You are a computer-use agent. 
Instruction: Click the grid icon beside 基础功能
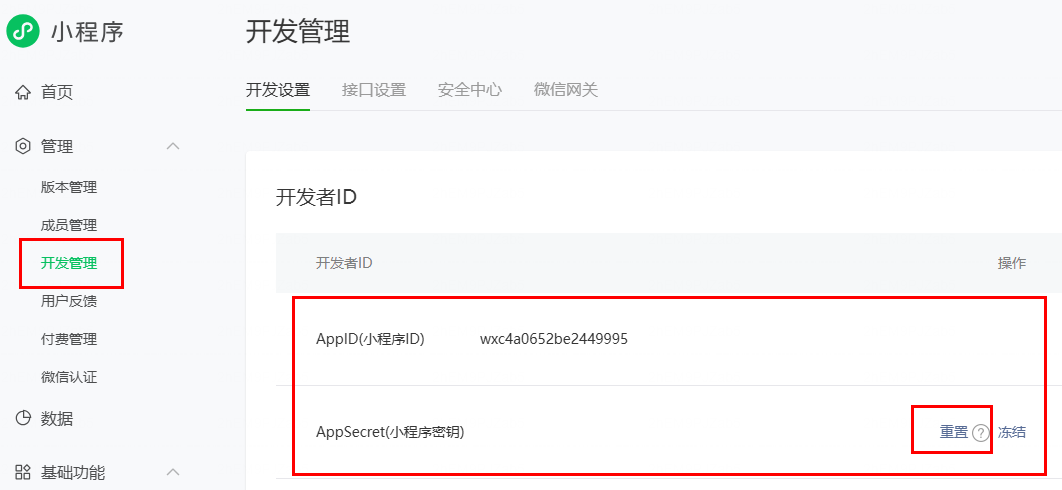(23, 472)
